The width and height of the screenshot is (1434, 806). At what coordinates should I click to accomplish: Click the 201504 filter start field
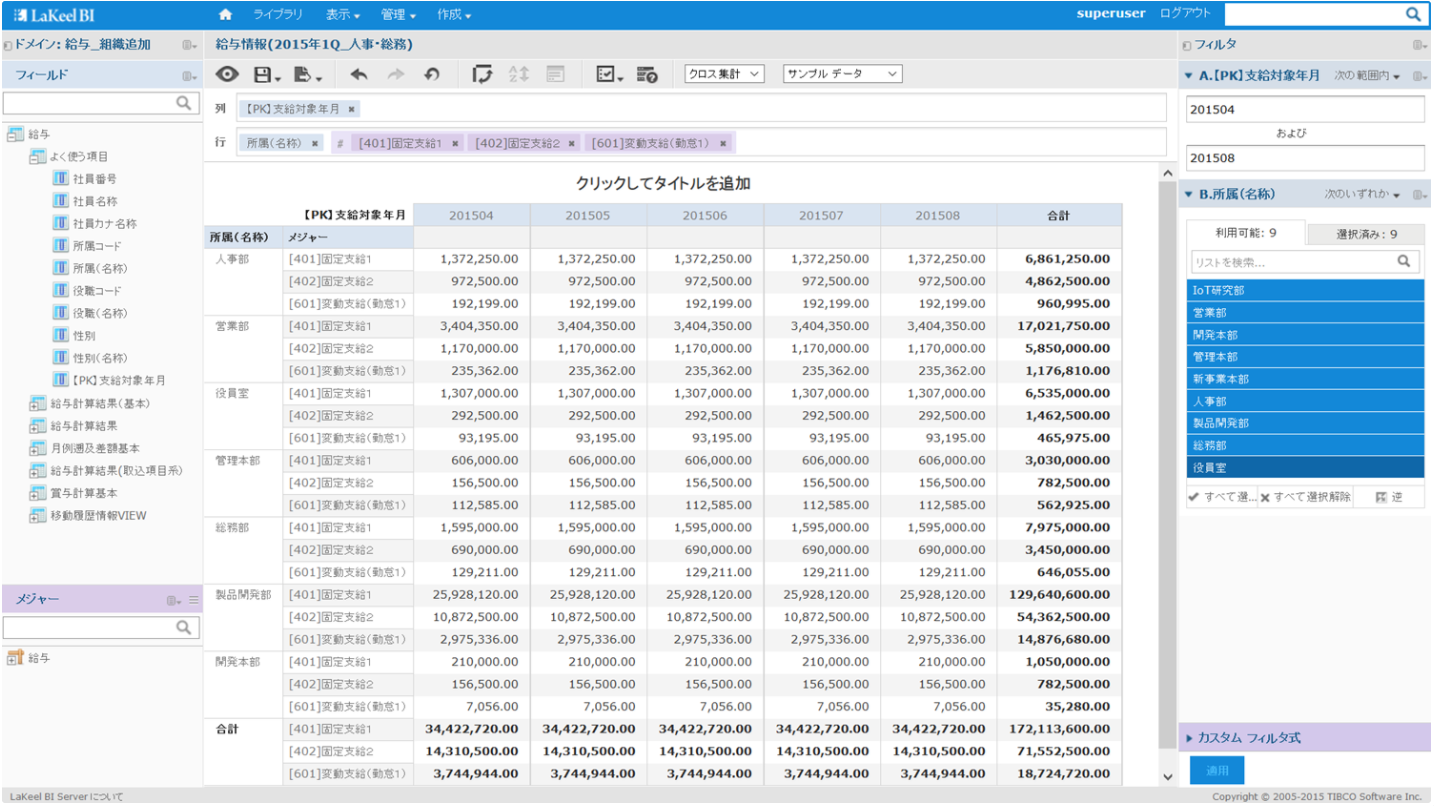click(1305, 109)
